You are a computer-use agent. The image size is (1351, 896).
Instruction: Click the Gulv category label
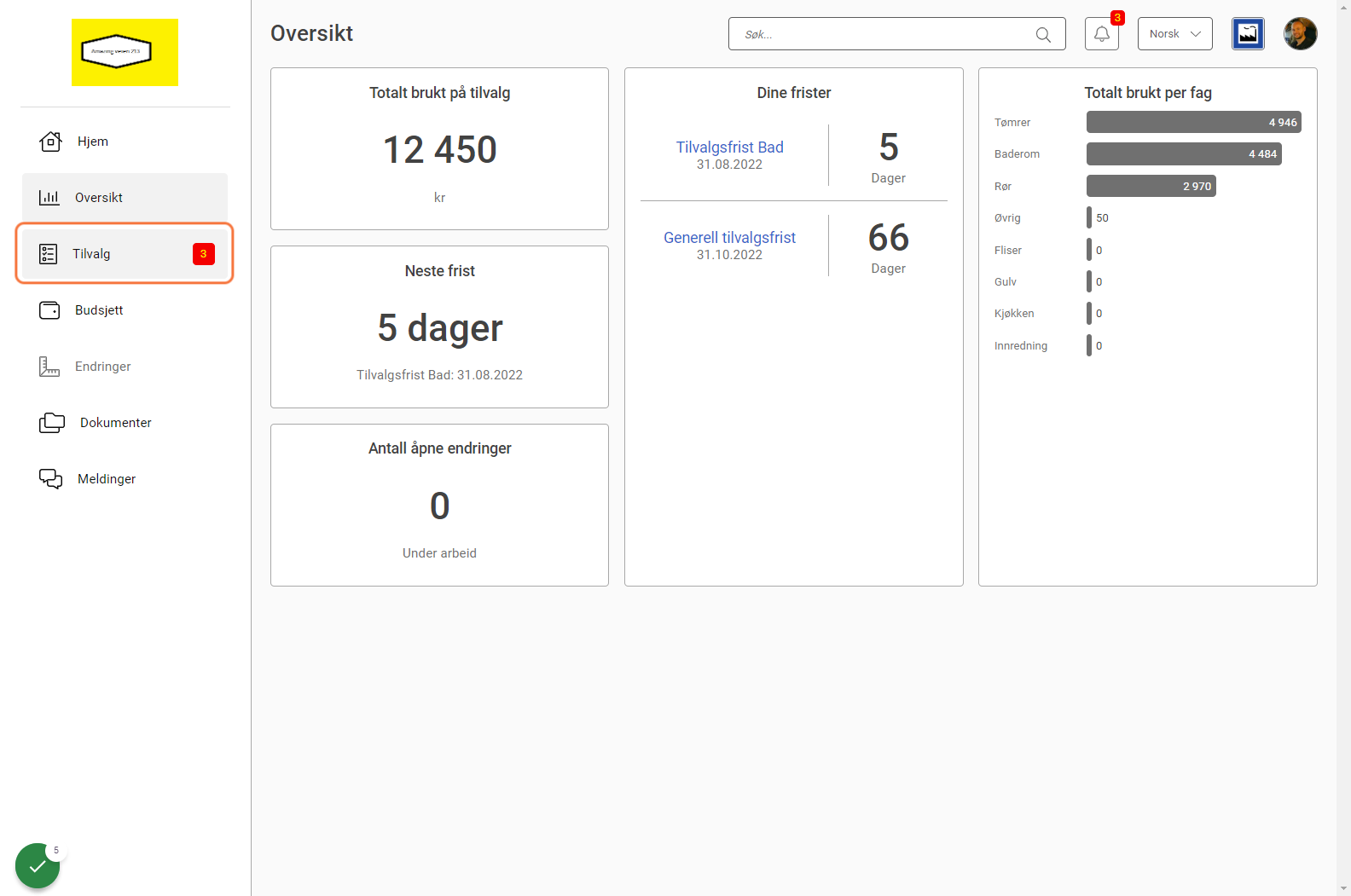(1006, 282)
